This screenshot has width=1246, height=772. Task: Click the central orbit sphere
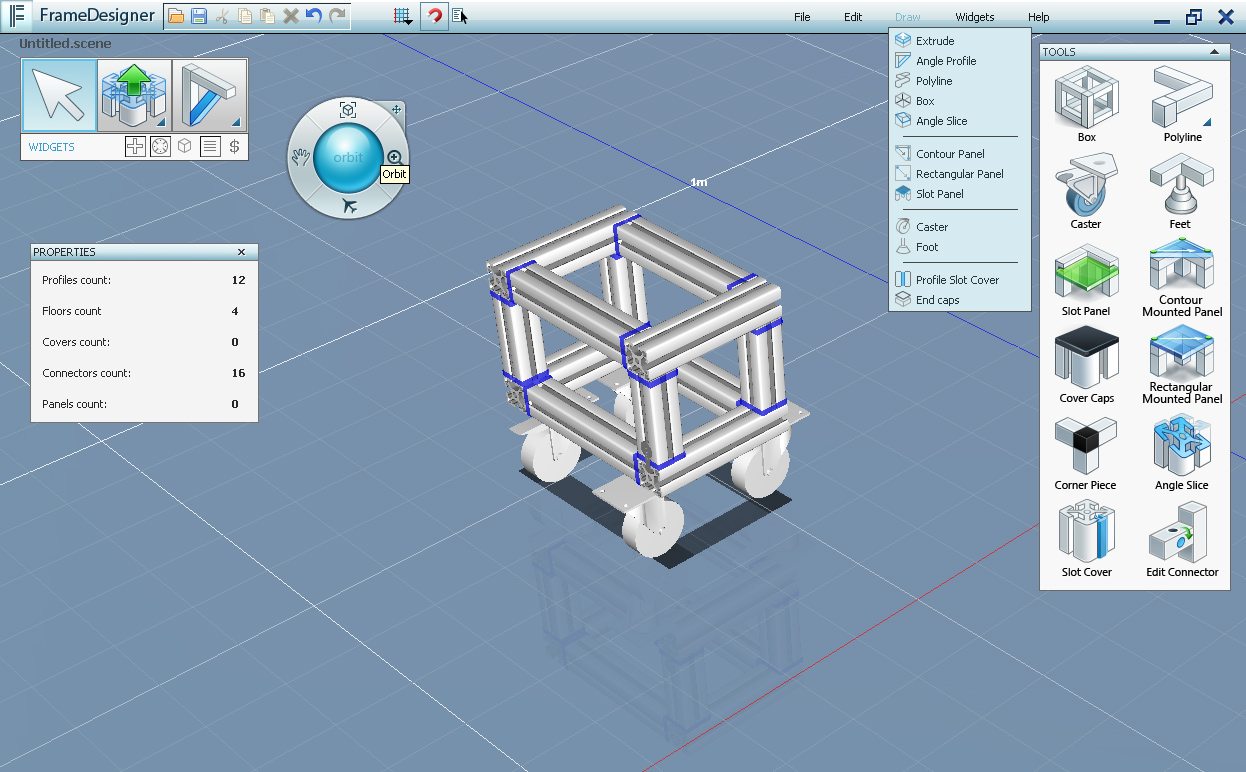(347, 157)
